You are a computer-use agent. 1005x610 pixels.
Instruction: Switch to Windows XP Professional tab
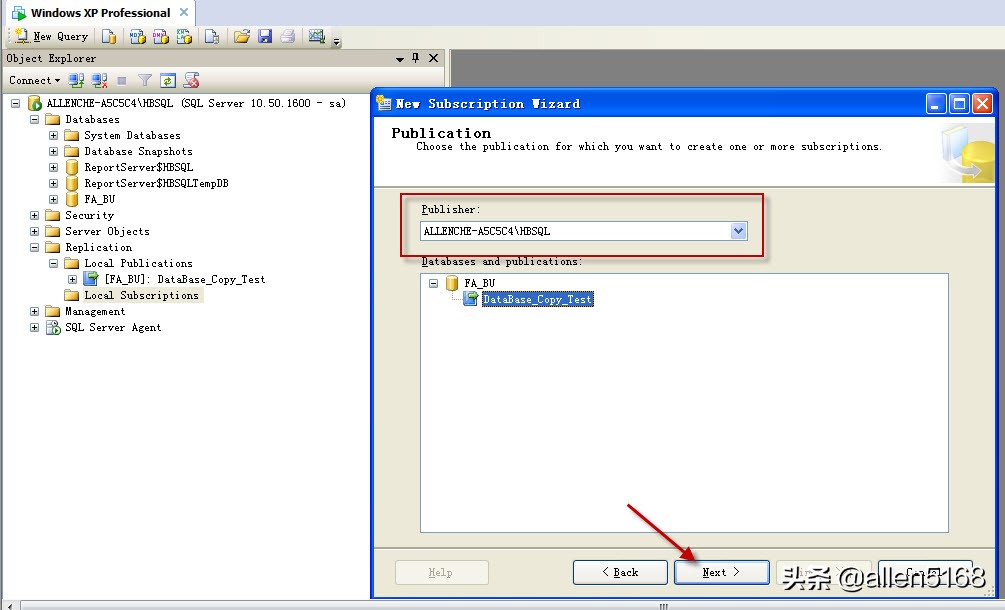(x=100, y=13)
